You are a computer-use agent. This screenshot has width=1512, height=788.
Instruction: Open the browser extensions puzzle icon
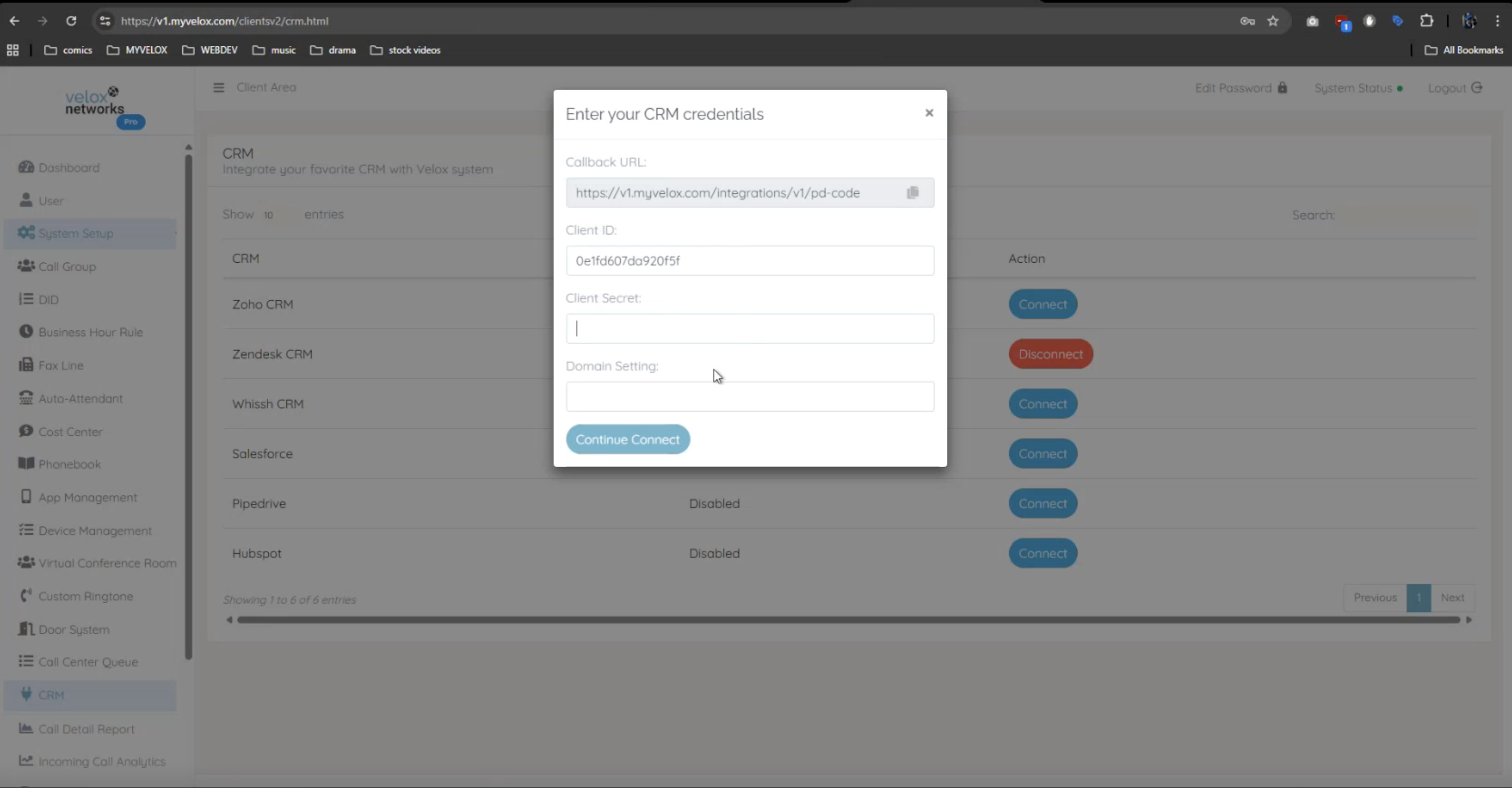point(1426,21)
